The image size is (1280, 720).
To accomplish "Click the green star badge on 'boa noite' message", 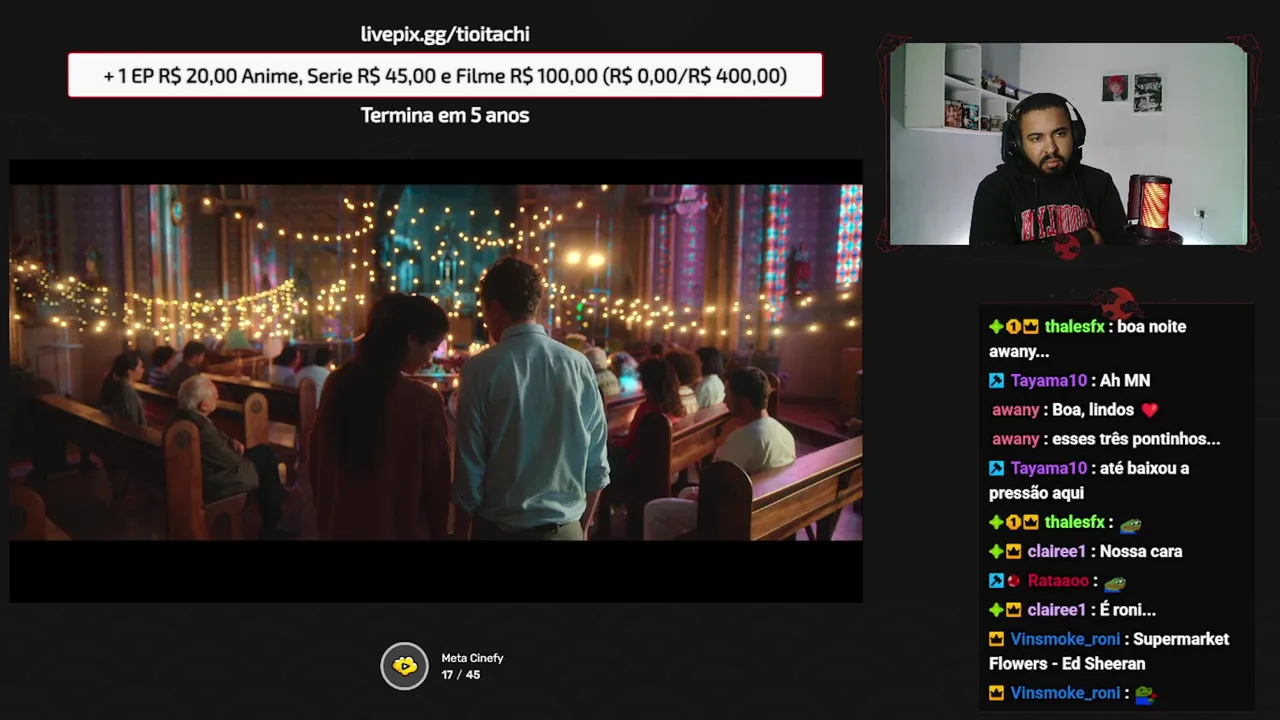I will pos(996,327).
